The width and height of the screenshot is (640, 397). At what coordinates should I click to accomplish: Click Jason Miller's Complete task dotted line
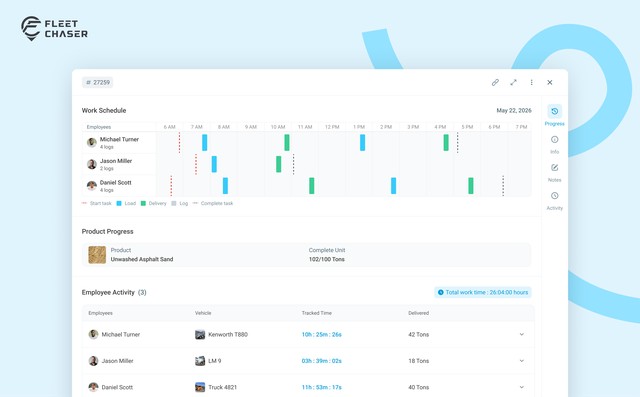coord(293,164)
